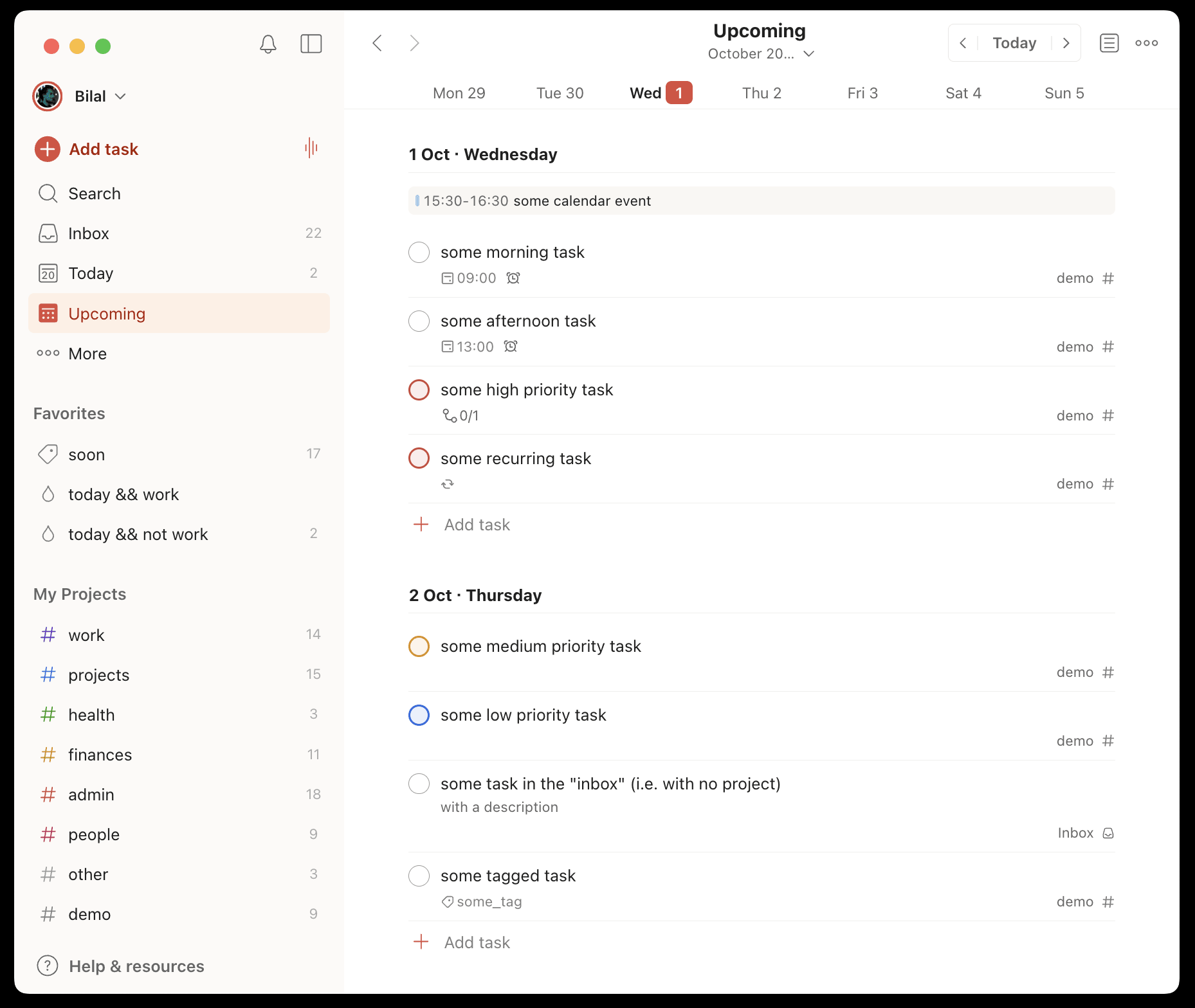Click the voice waveform icon beside Add task
The width and height of the screenshot is (1195, 1008).
311,148
